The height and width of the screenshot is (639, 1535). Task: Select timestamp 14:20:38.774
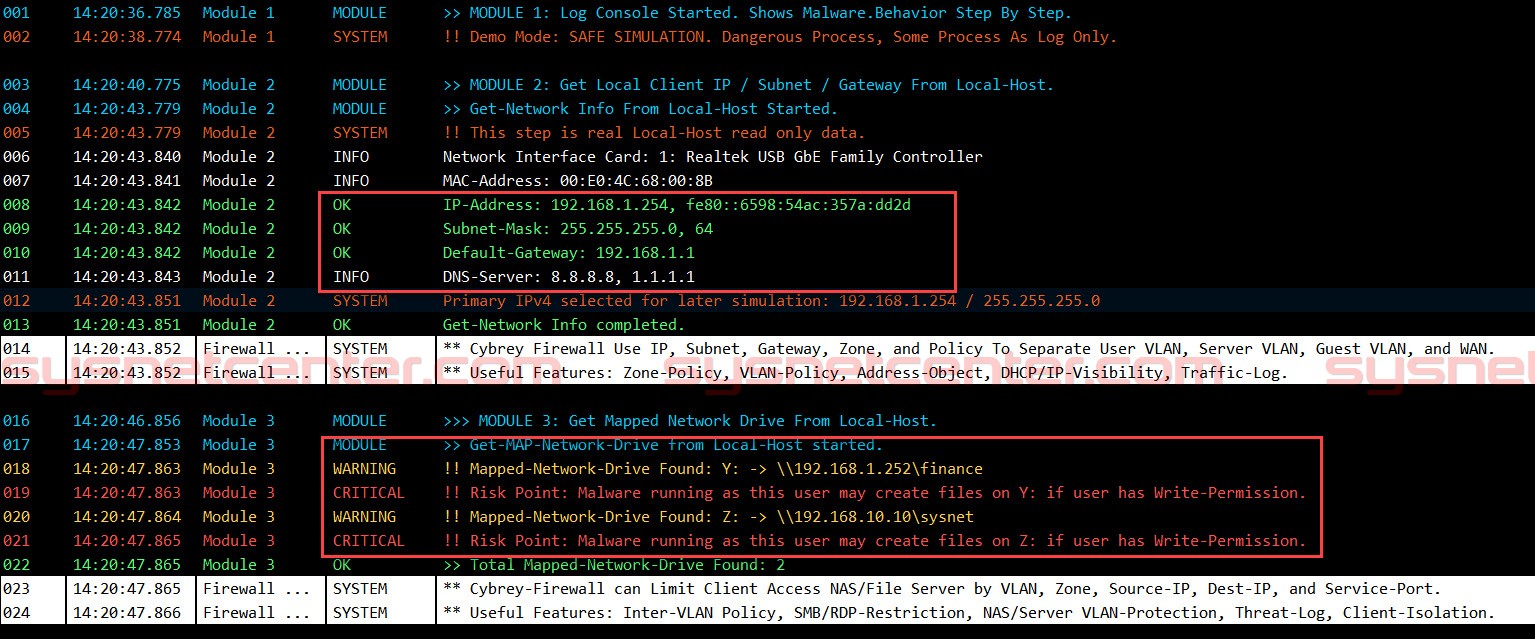[127, 37]
